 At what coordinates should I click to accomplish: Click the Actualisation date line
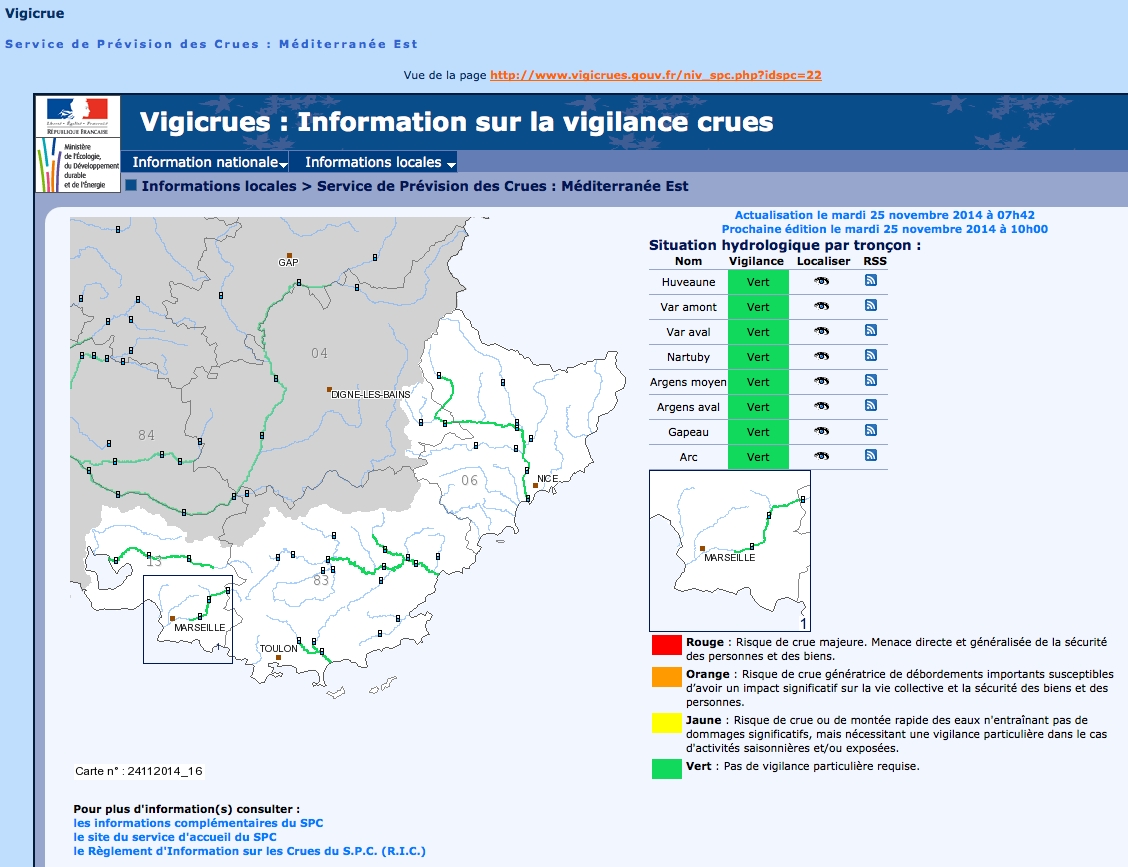coord(884,215)
